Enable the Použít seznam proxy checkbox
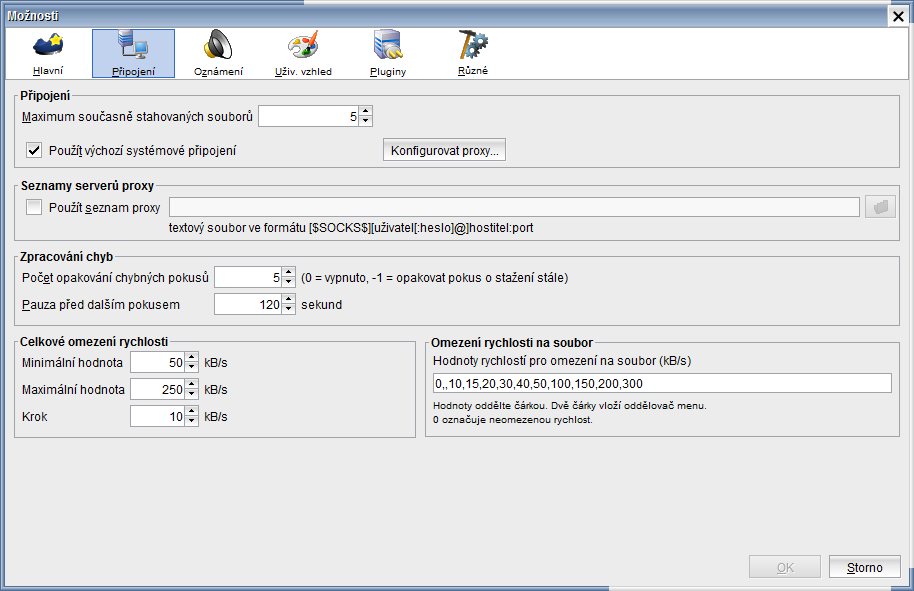The height and width of the screenshot is (591, 914). click(x=34, y=207)
